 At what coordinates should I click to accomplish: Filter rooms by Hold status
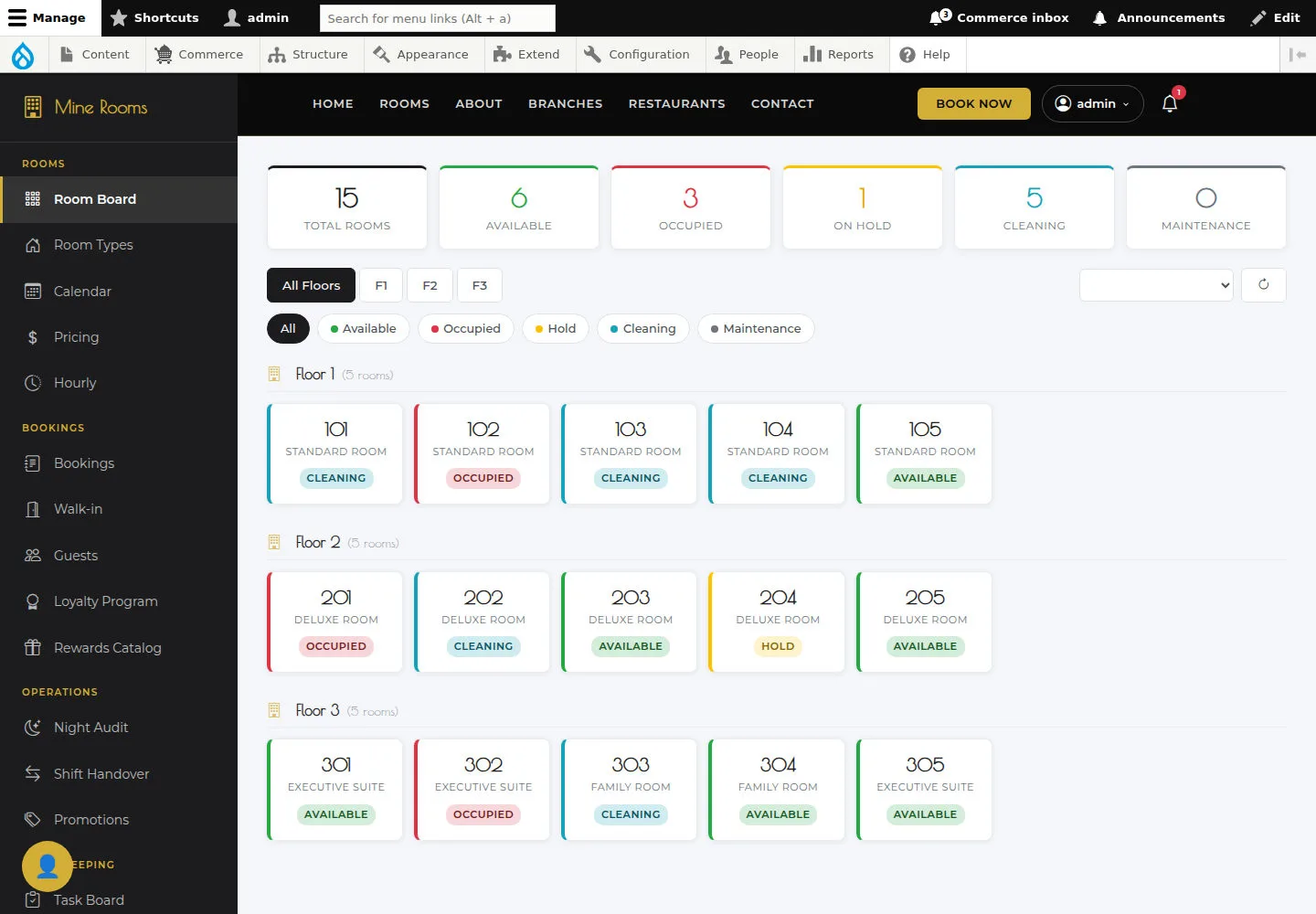click(x=556, y=329)
